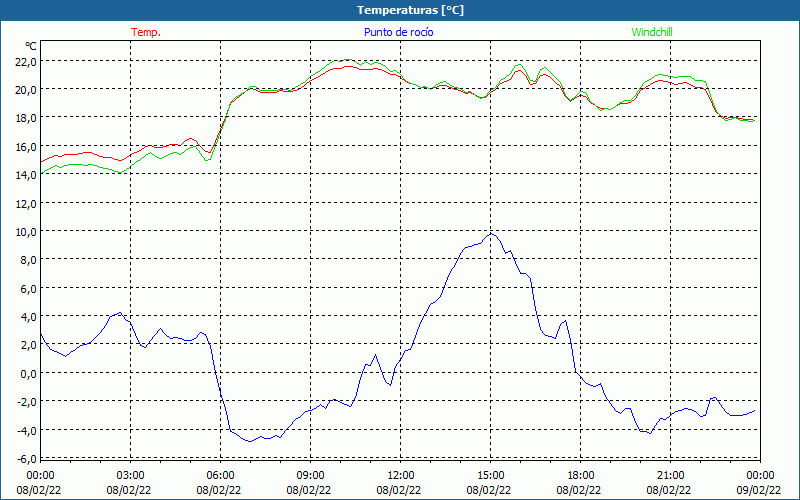800x500 pixels.
Task: Click the 16,0 y-axis label
Action: tap(26, 146)
